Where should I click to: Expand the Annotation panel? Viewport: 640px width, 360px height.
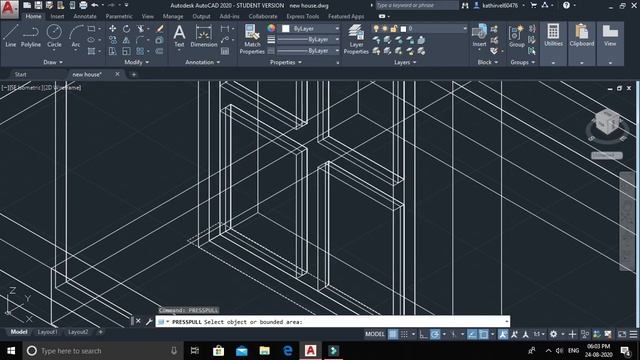pyautogui.click(x=202, y=62)
